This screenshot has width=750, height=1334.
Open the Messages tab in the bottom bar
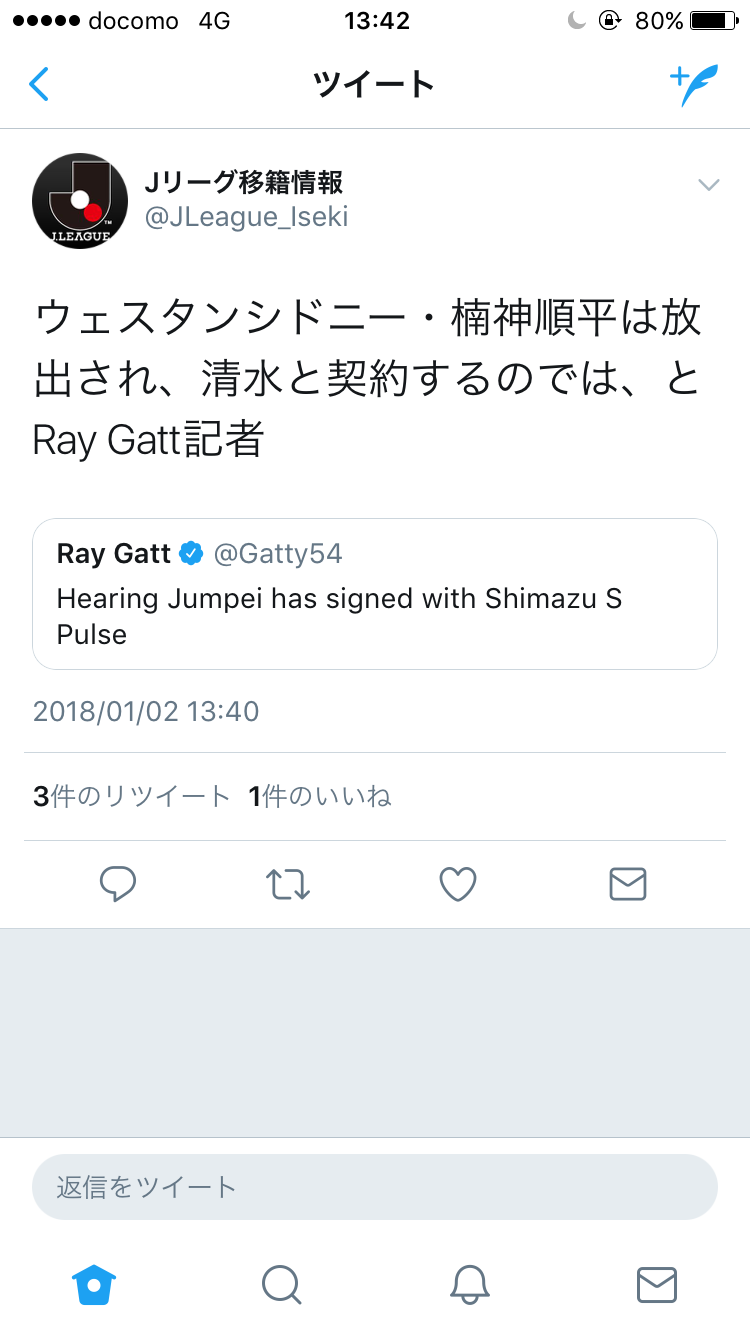(x=657, y=1284)
